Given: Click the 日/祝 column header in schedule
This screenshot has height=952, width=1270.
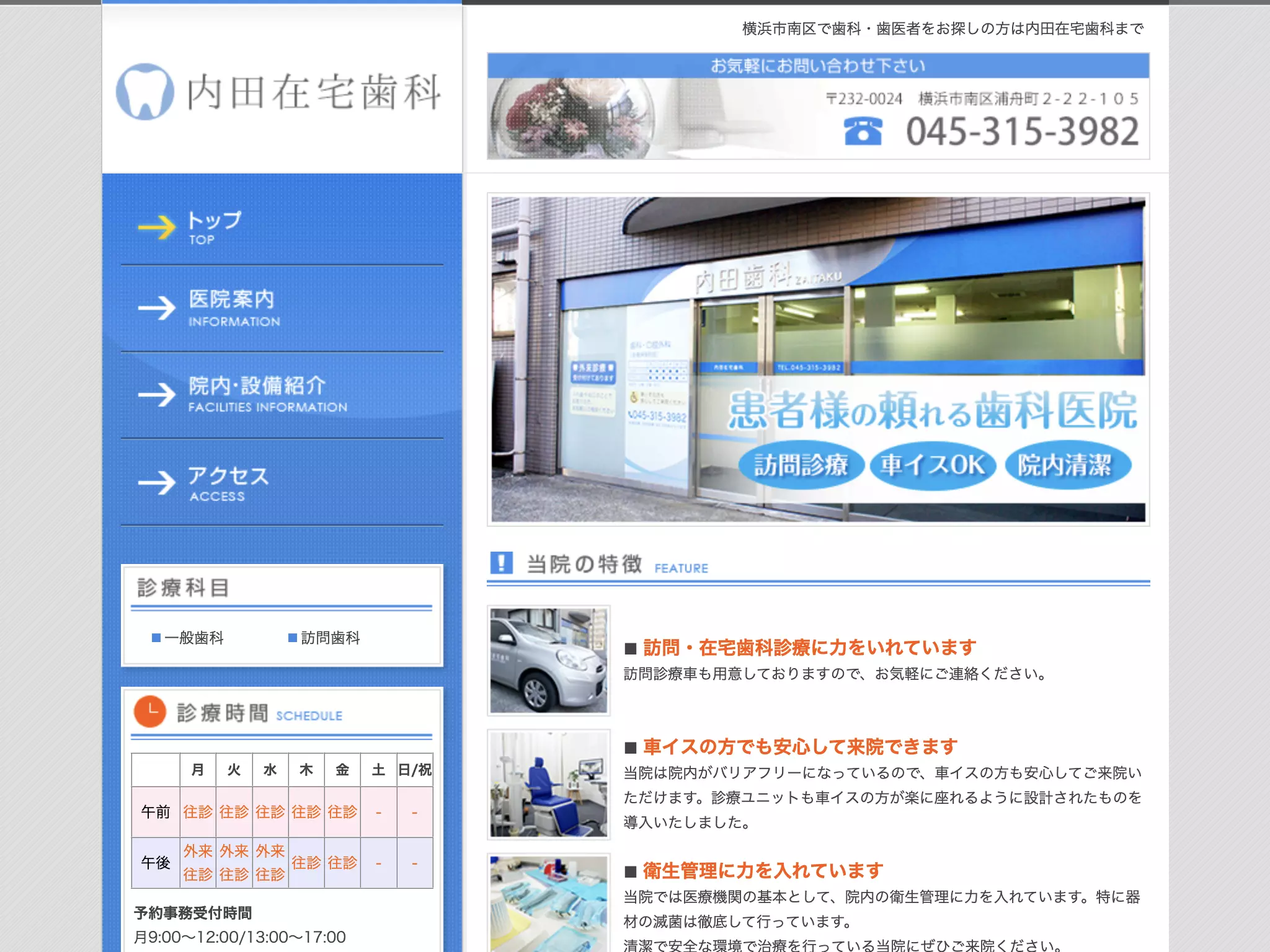Looking at the screenshot, I should pyautogui.click(x=415, y=770).
